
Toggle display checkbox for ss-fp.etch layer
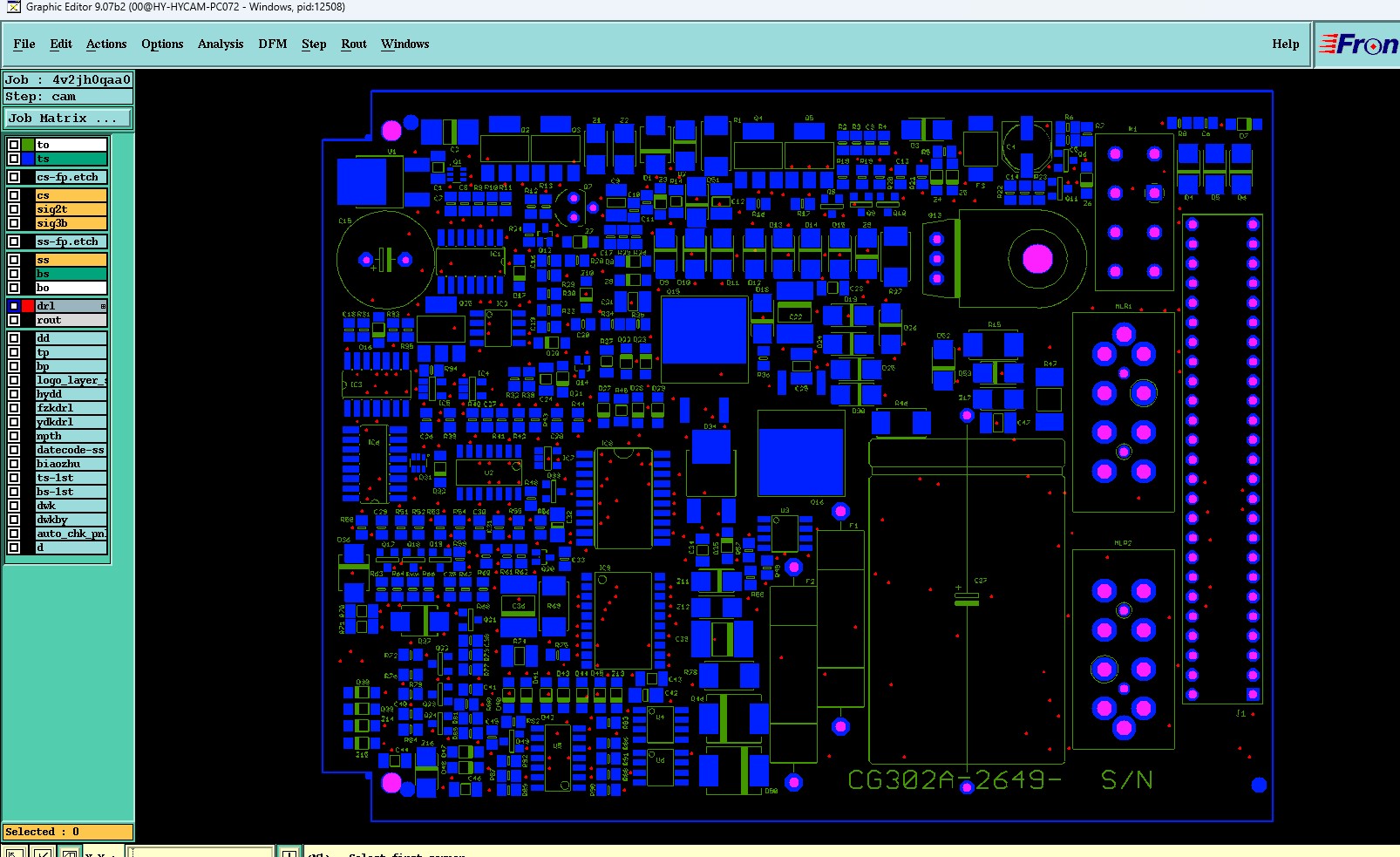(14, 241)
